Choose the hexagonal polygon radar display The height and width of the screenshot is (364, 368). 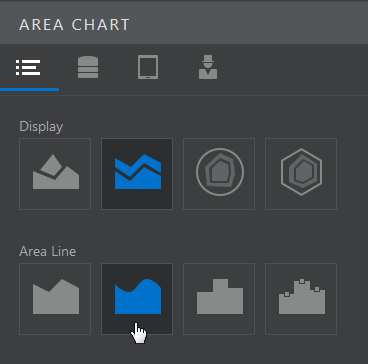coord(301,174)
